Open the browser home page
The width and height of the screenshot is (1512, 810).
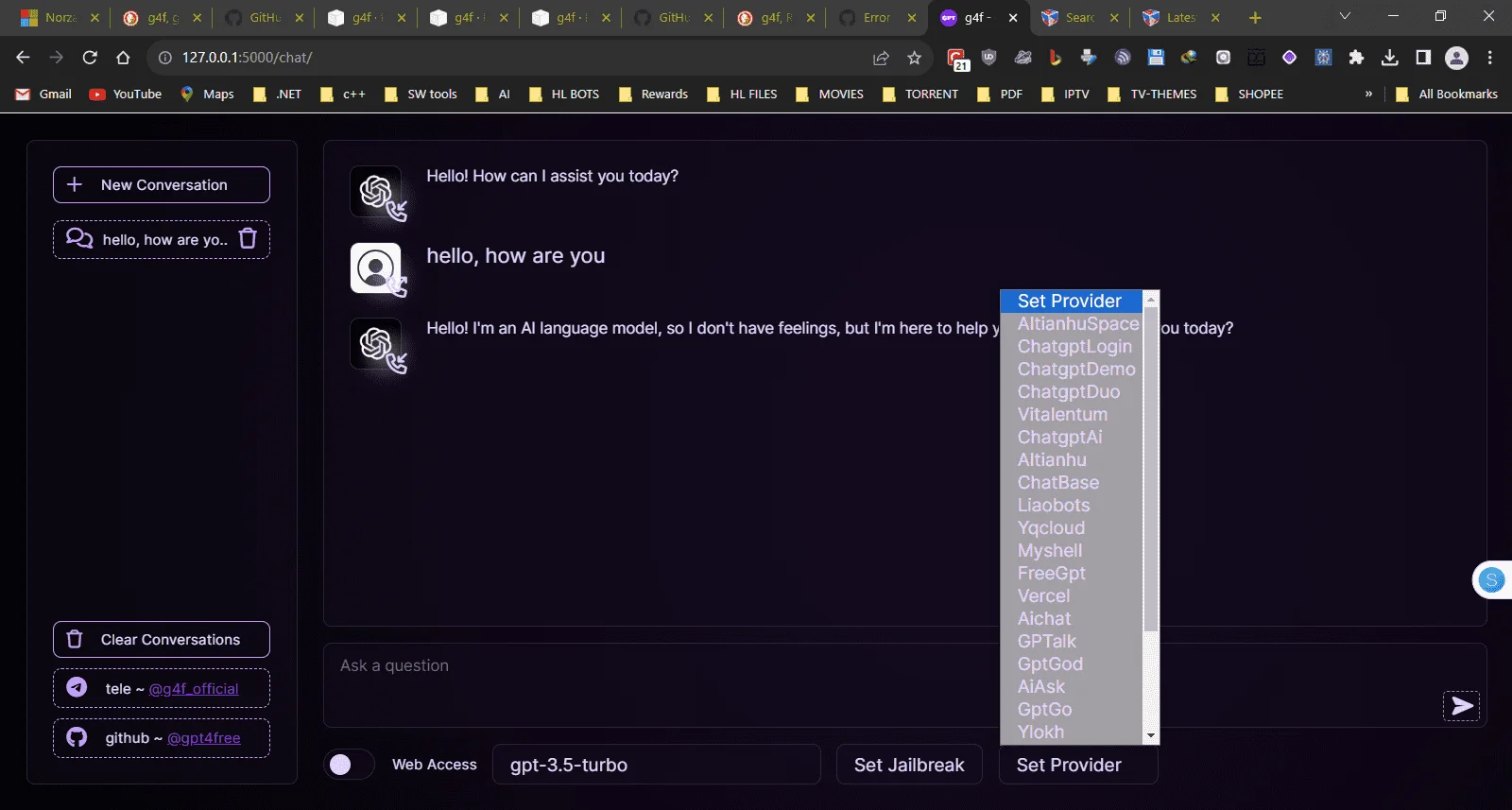[x=123, y=58]
